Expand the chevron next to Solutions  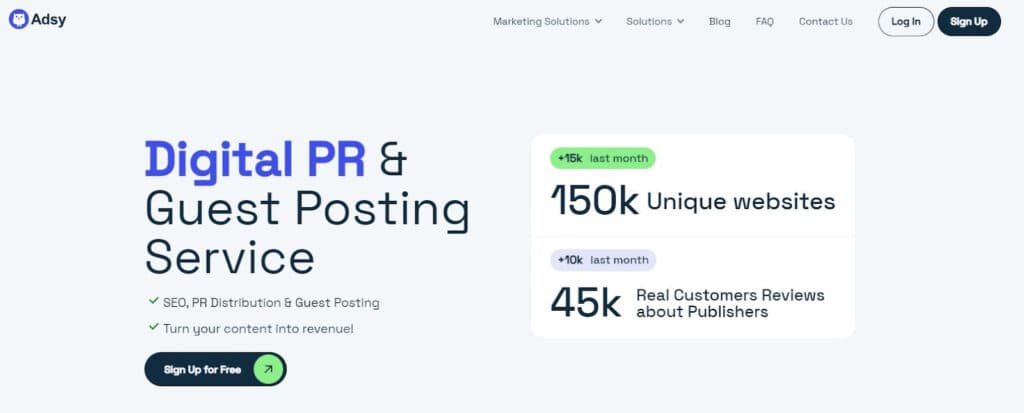[680, 21]
